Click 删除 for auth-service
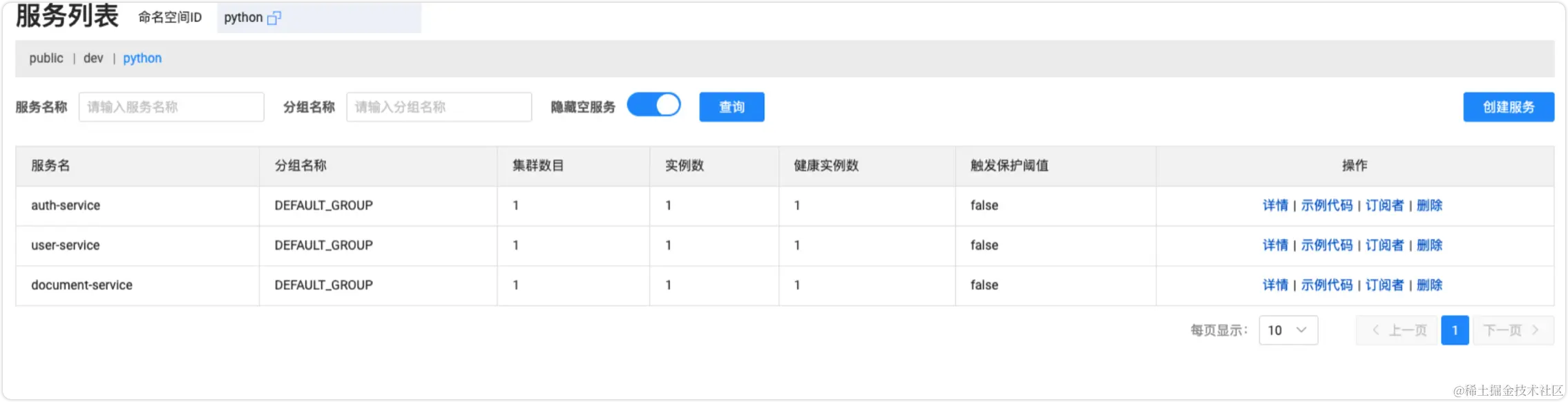The height and width of the screenshot is (402, 1568). click(1429, 205)
